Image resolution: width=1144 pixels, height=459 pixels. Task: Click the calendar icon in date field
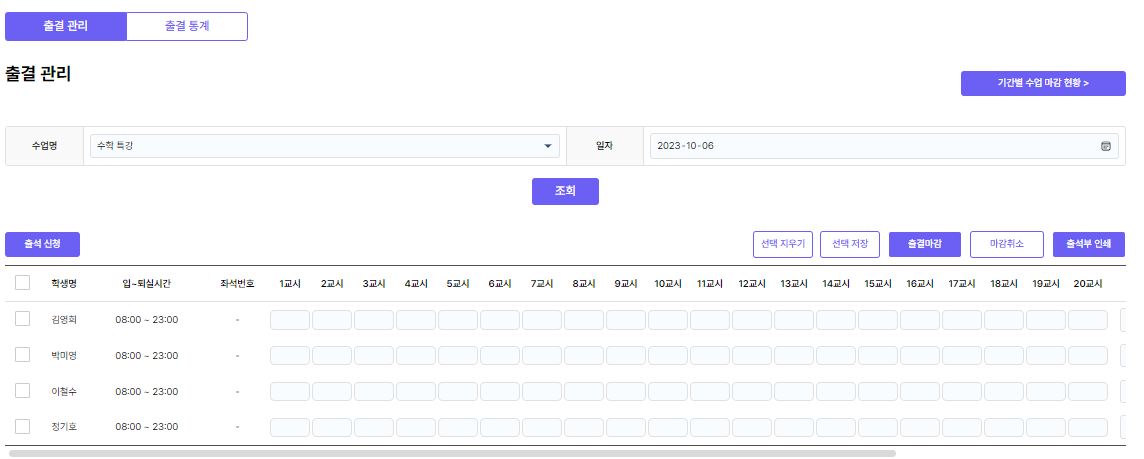pos(1106,146)
